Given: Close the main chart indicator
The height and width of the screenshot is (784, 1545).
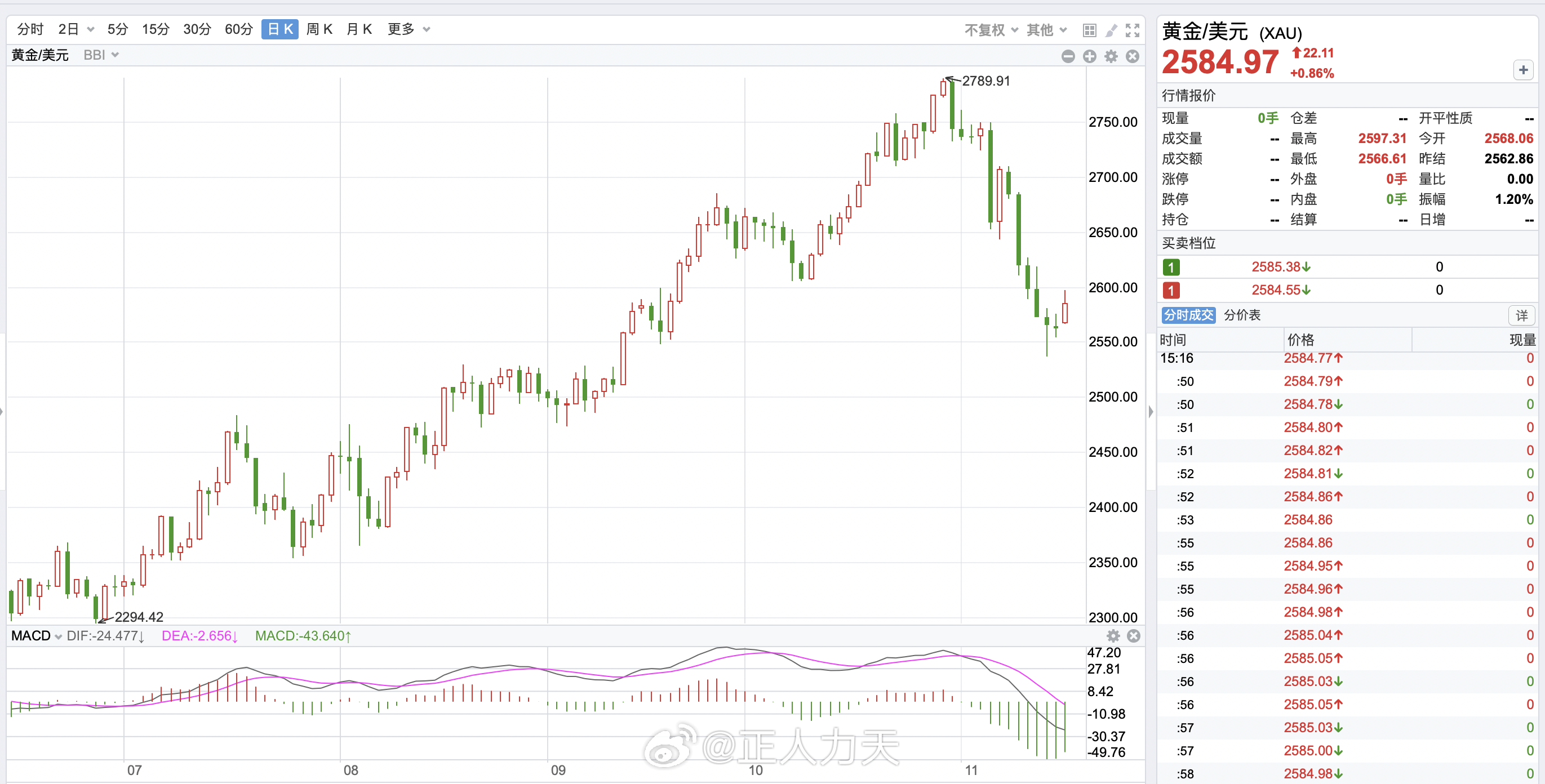Looking at the screenshot, I should coord(1133,56).
